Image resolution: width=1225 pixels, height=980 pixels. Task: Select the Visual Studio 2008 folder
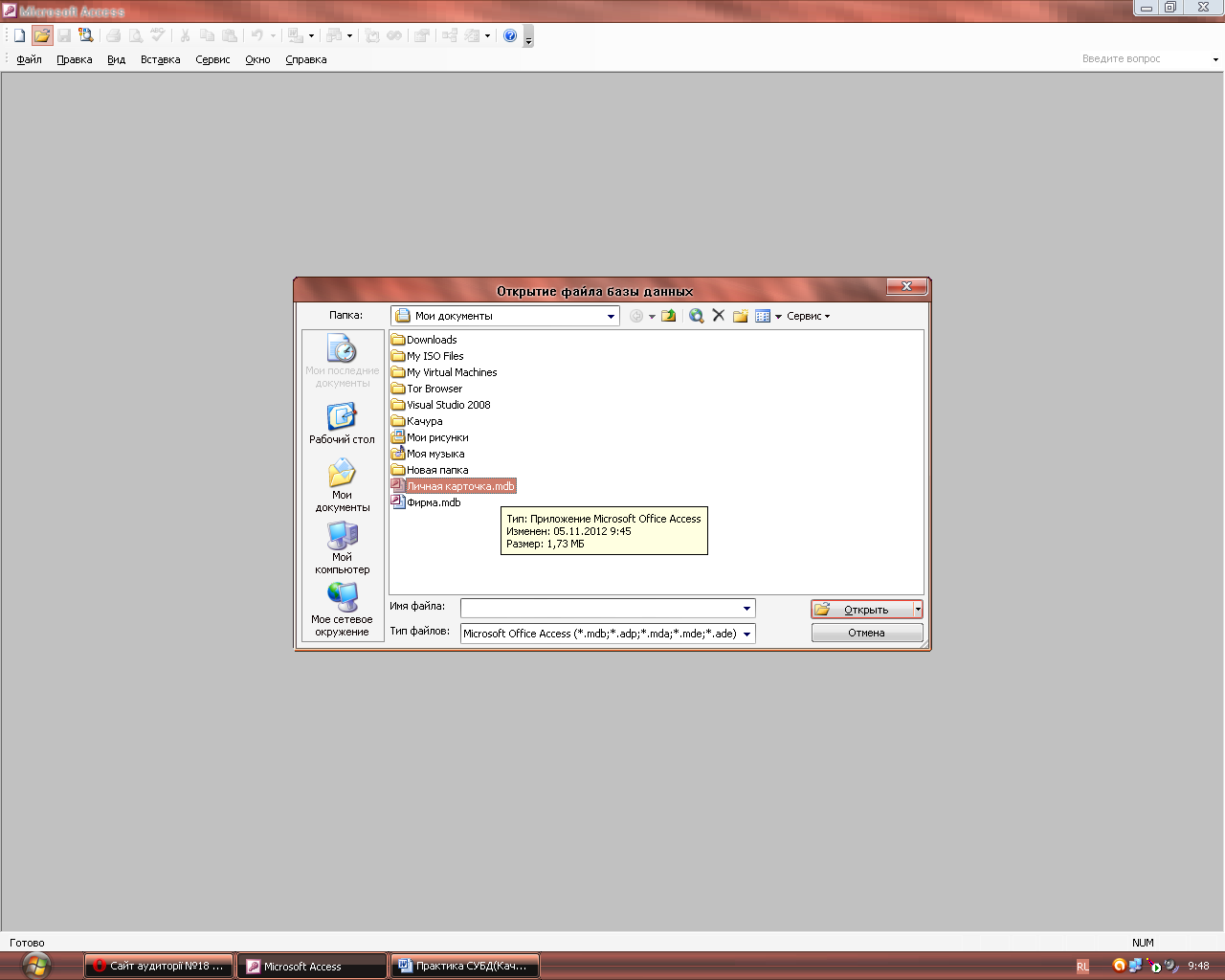(441, 405)
